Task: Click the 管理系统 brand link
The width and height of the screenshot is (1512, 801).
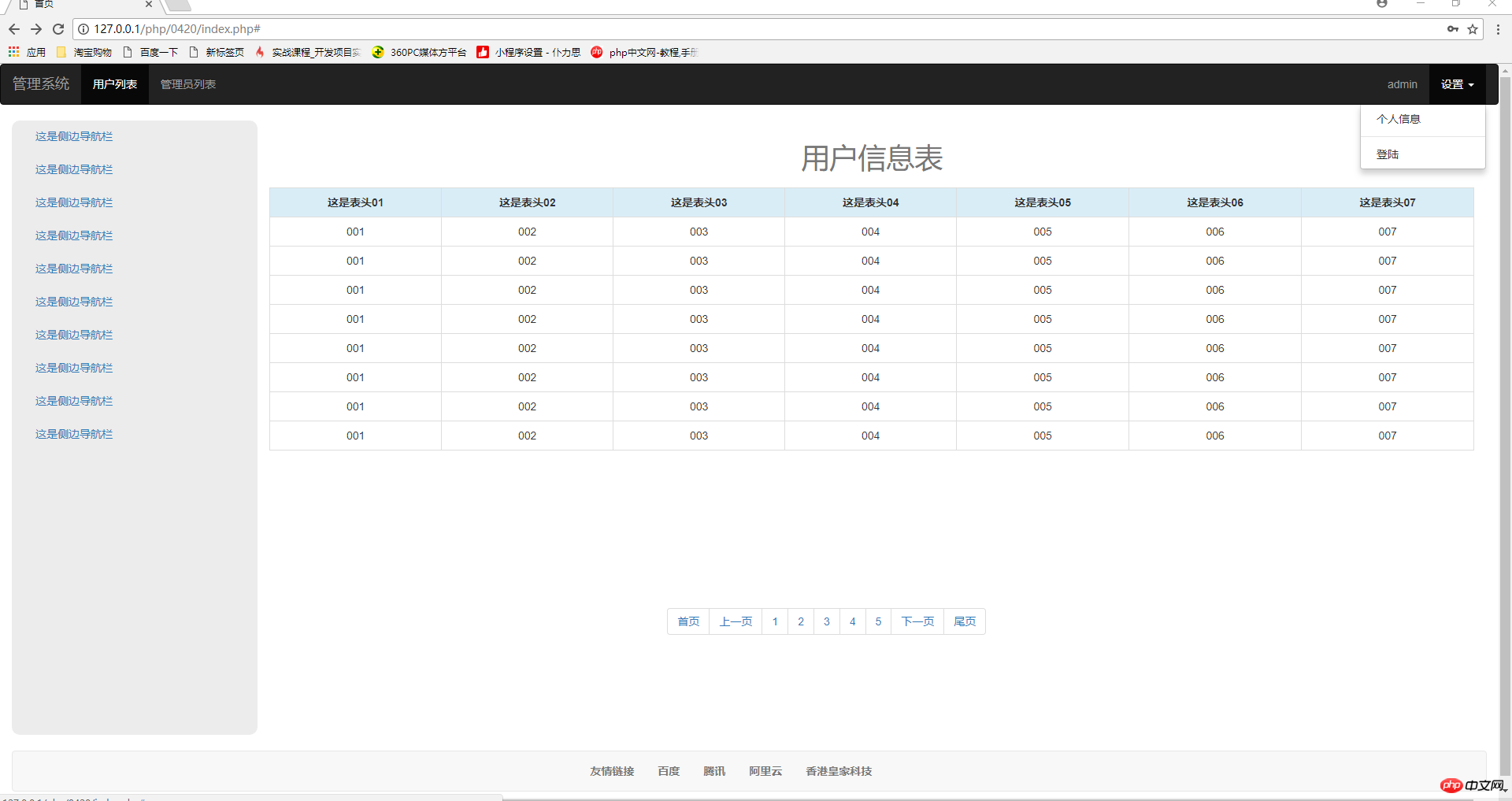Action: 41,84
